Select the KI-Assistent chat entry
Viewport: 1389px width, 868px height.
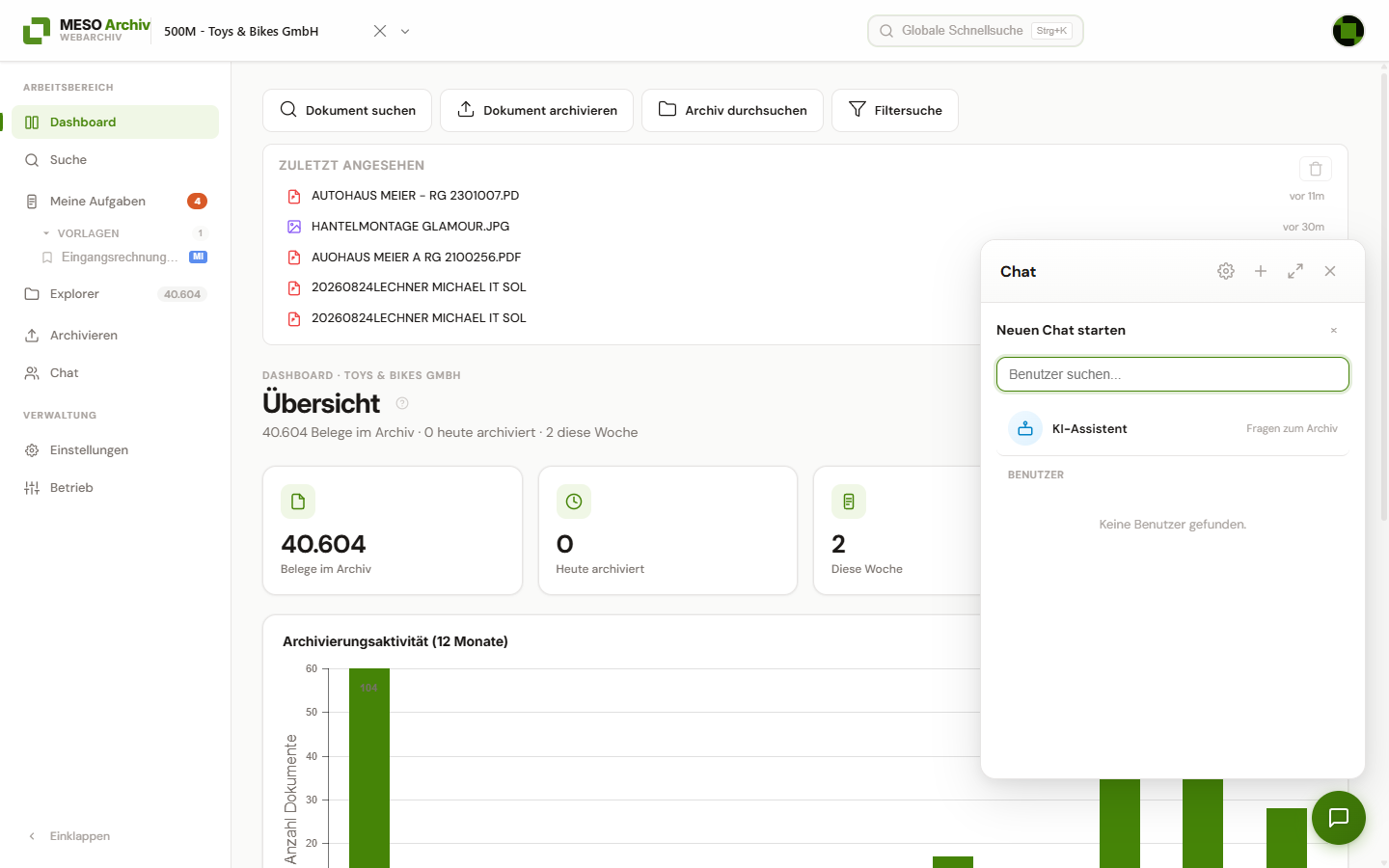[x=1173, y=429]
